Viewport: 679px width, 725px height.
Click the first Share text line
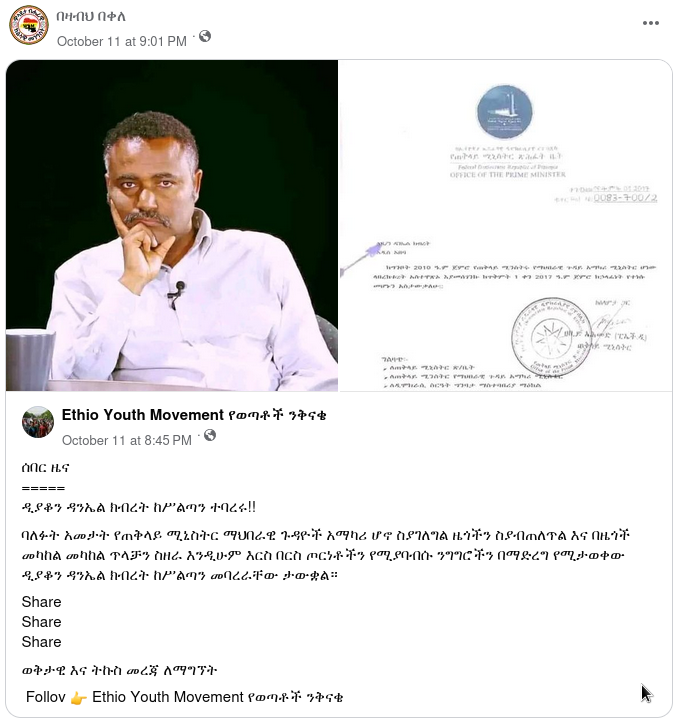[x=42, y=602]
